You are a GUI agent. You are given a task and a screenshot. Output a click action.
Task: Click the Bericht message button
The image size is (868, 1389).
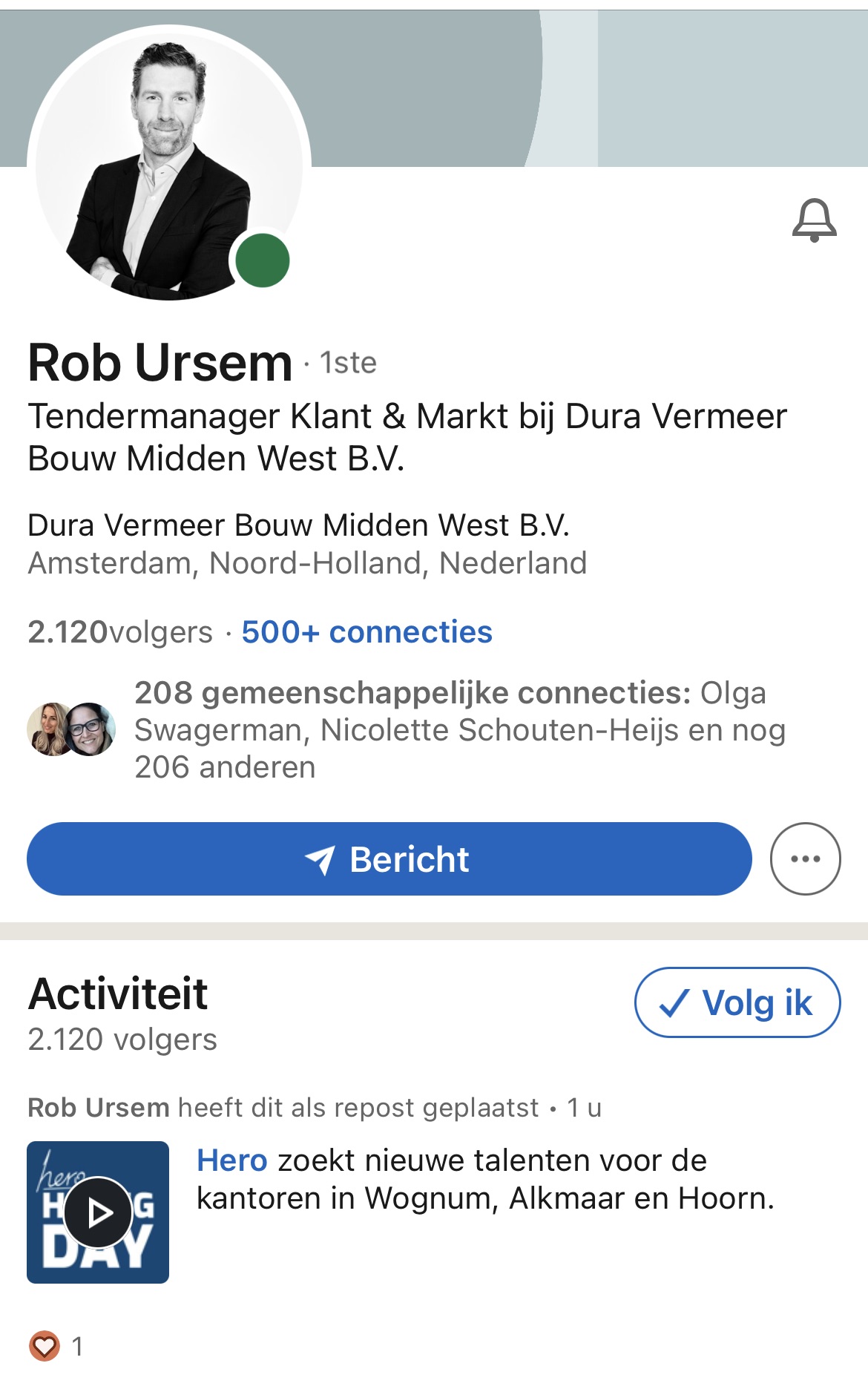coord(389,858)
